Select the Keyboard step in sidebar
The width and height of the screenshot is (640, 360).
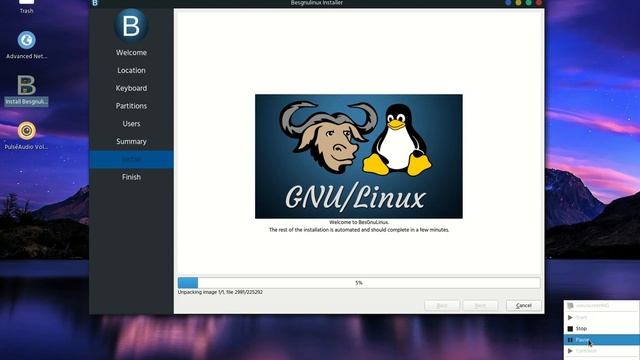click(x=131, y=88)
